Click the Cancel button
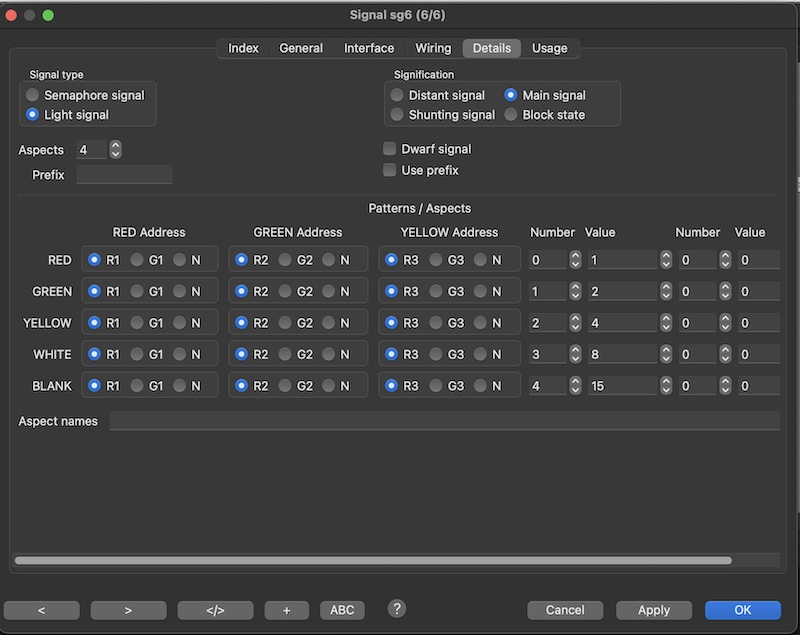 [565, 610]
